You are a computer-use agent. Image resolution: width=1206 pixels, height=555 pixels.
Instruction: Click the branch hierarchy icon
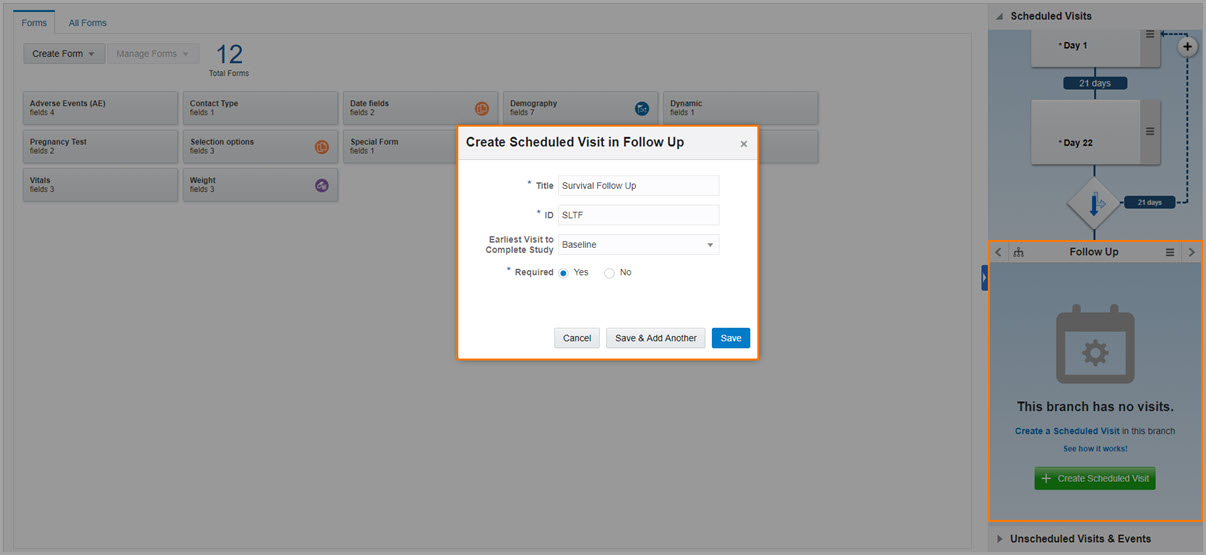tap(1018, 252)
